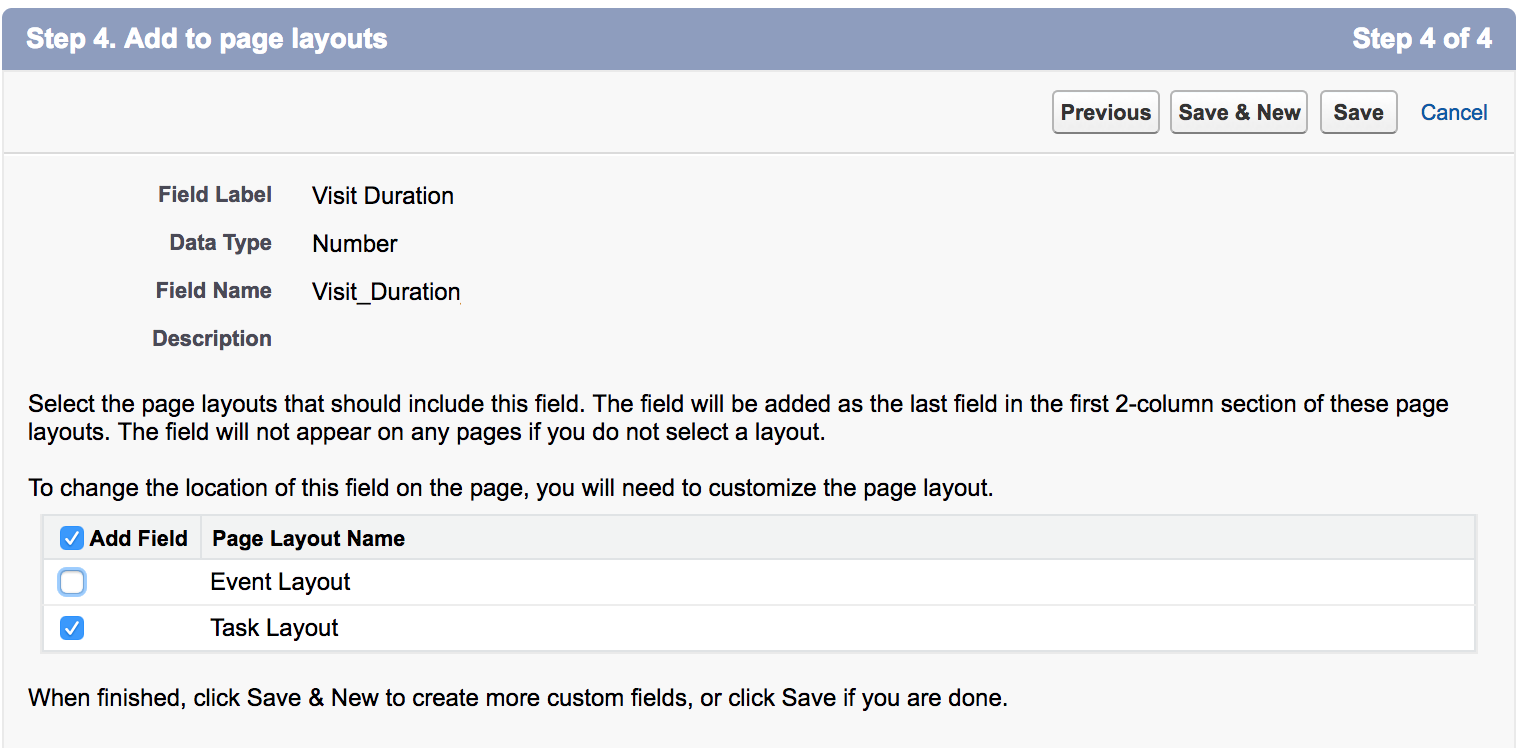Click the Add Field column header label
This screenshot has width=1518, height=748.
tap(139, 538)
